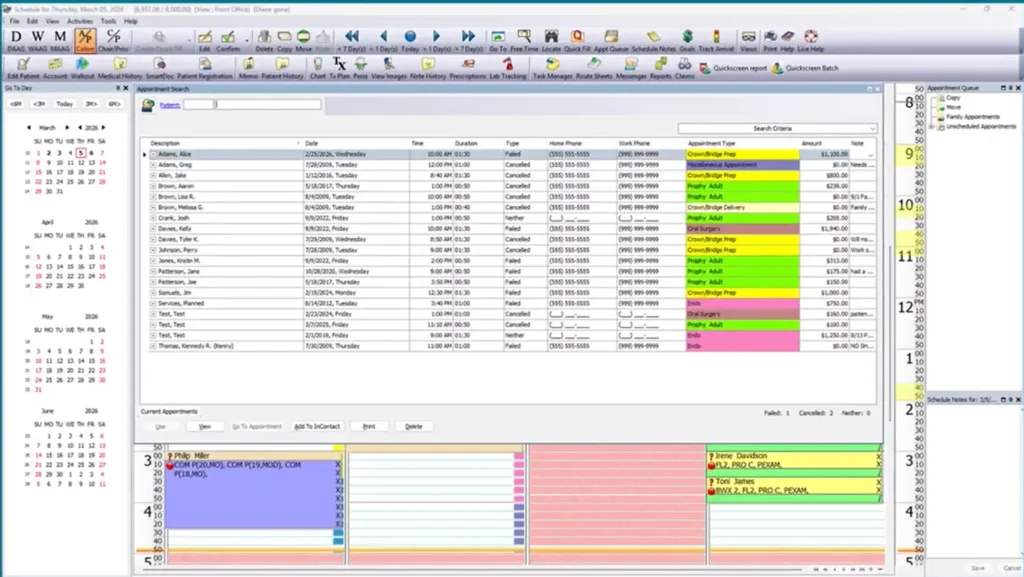This screenshot has width=1024, height=577.
Task: Open the Tx Plan module
Action: pyautogui.click(x=340, y=68)
